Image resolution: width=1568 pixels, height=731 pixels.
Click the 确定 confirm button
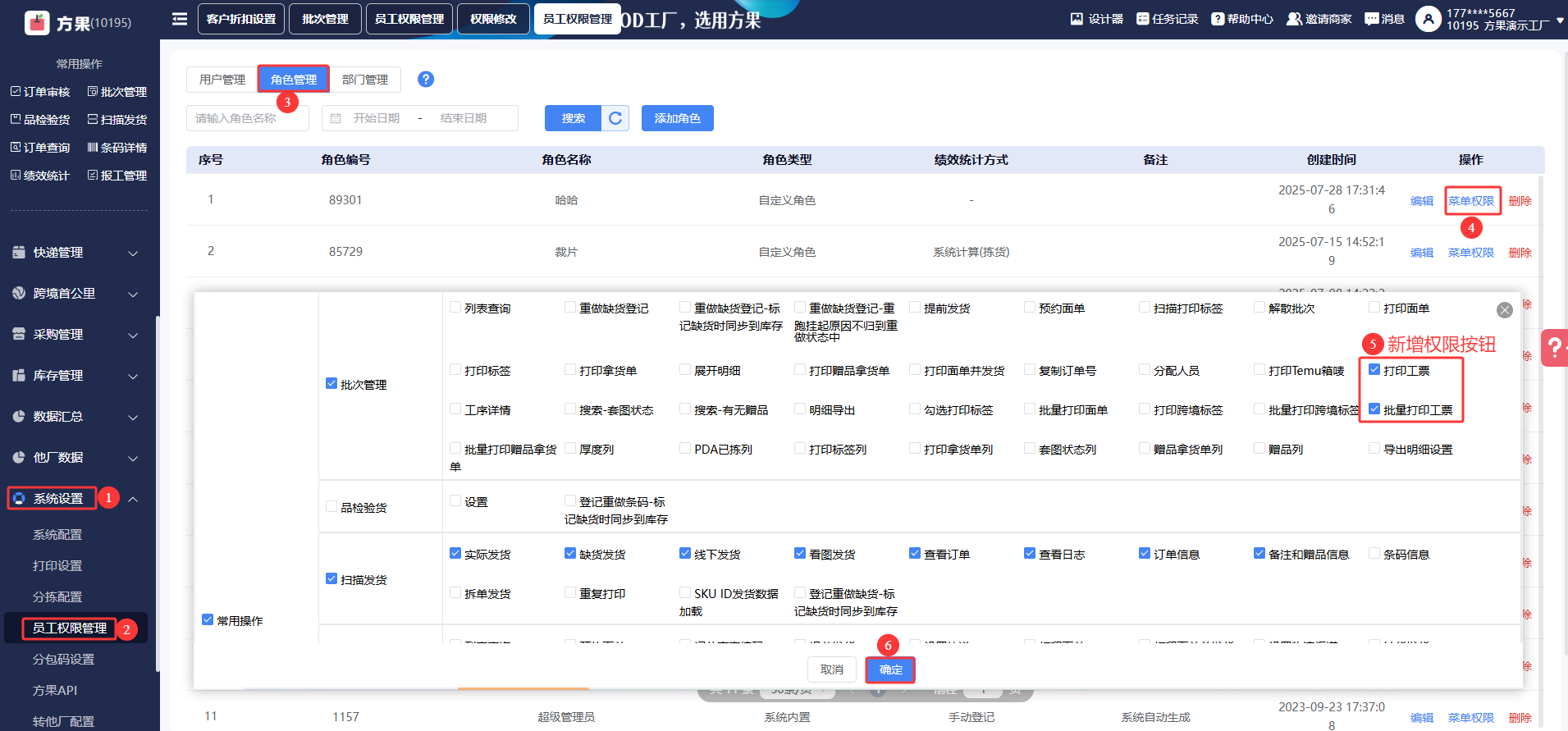[x=890, y=670]
